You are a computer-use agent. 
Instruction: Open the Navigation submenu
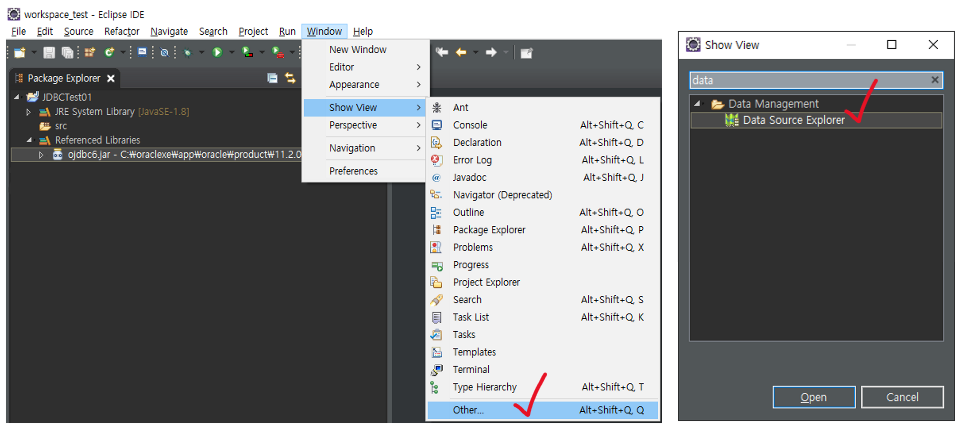pos(365,148)
